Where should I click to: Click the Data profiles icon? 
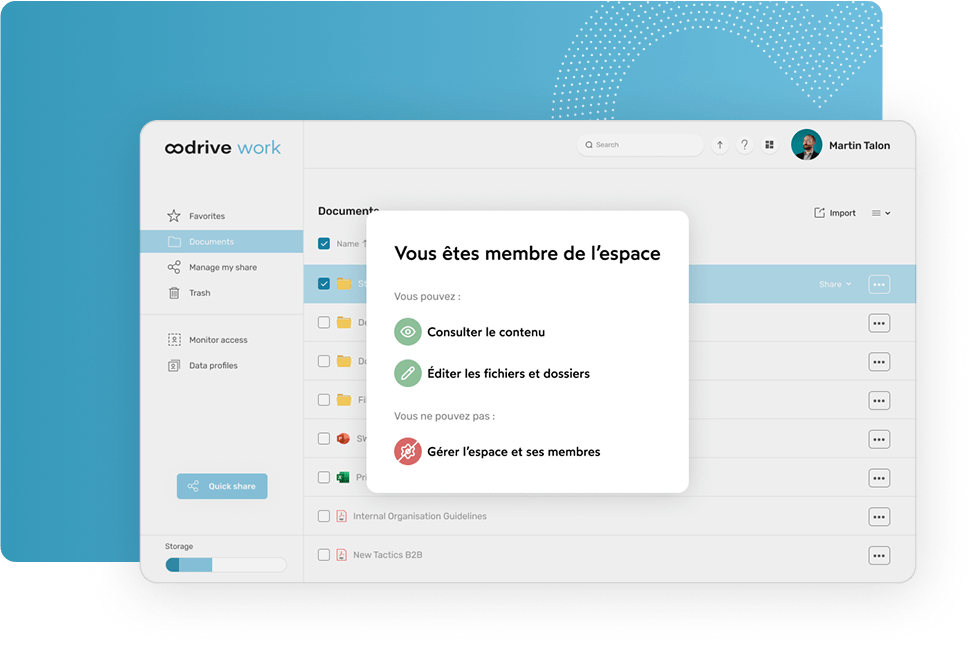[x=174, y=366]
